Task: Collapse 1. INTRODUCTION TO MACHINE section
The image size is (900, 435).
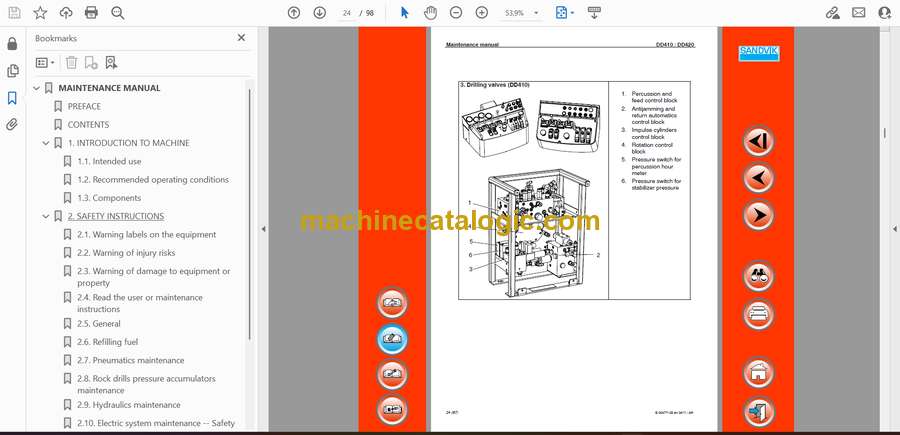Action: pos(46,143)
